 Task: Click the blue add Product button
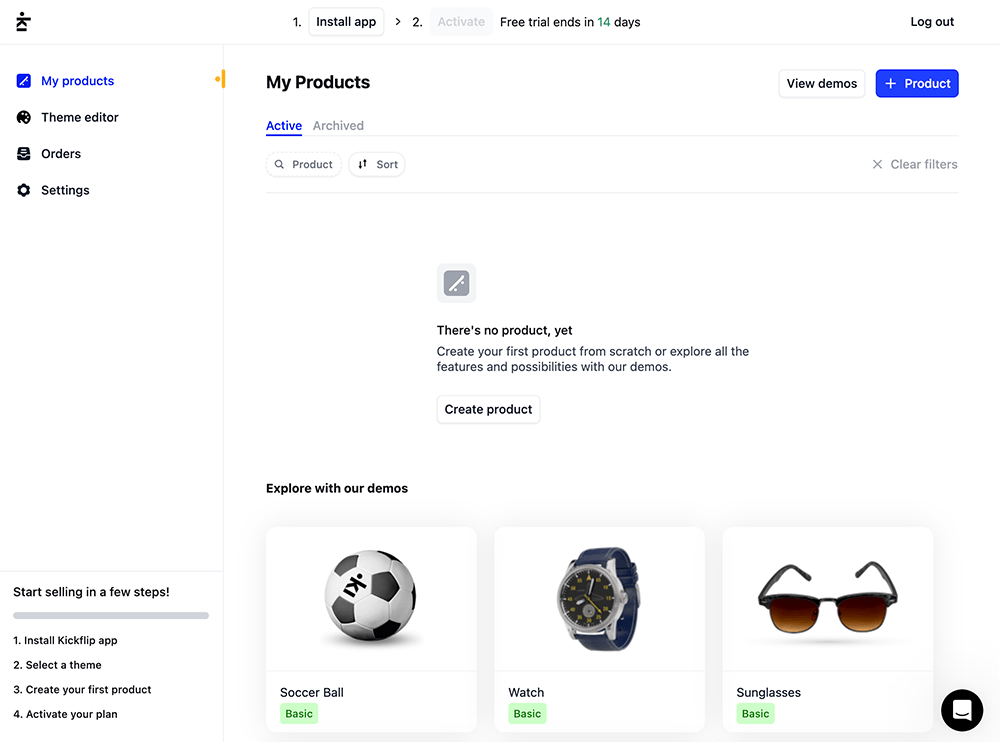click(x=917, y=84)
